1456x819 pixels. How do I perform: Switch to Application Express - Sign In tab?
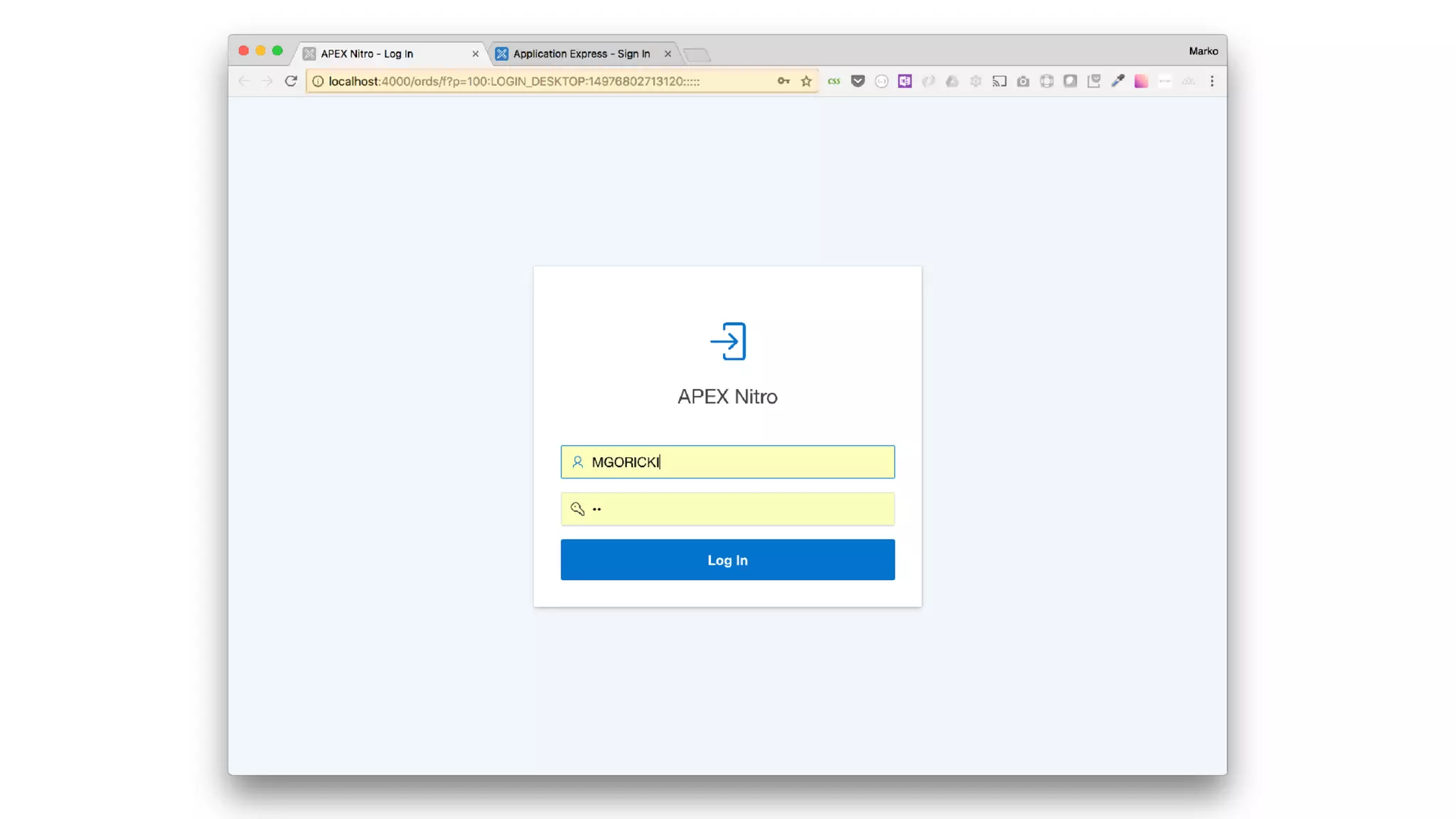click(x=581, y=54)
